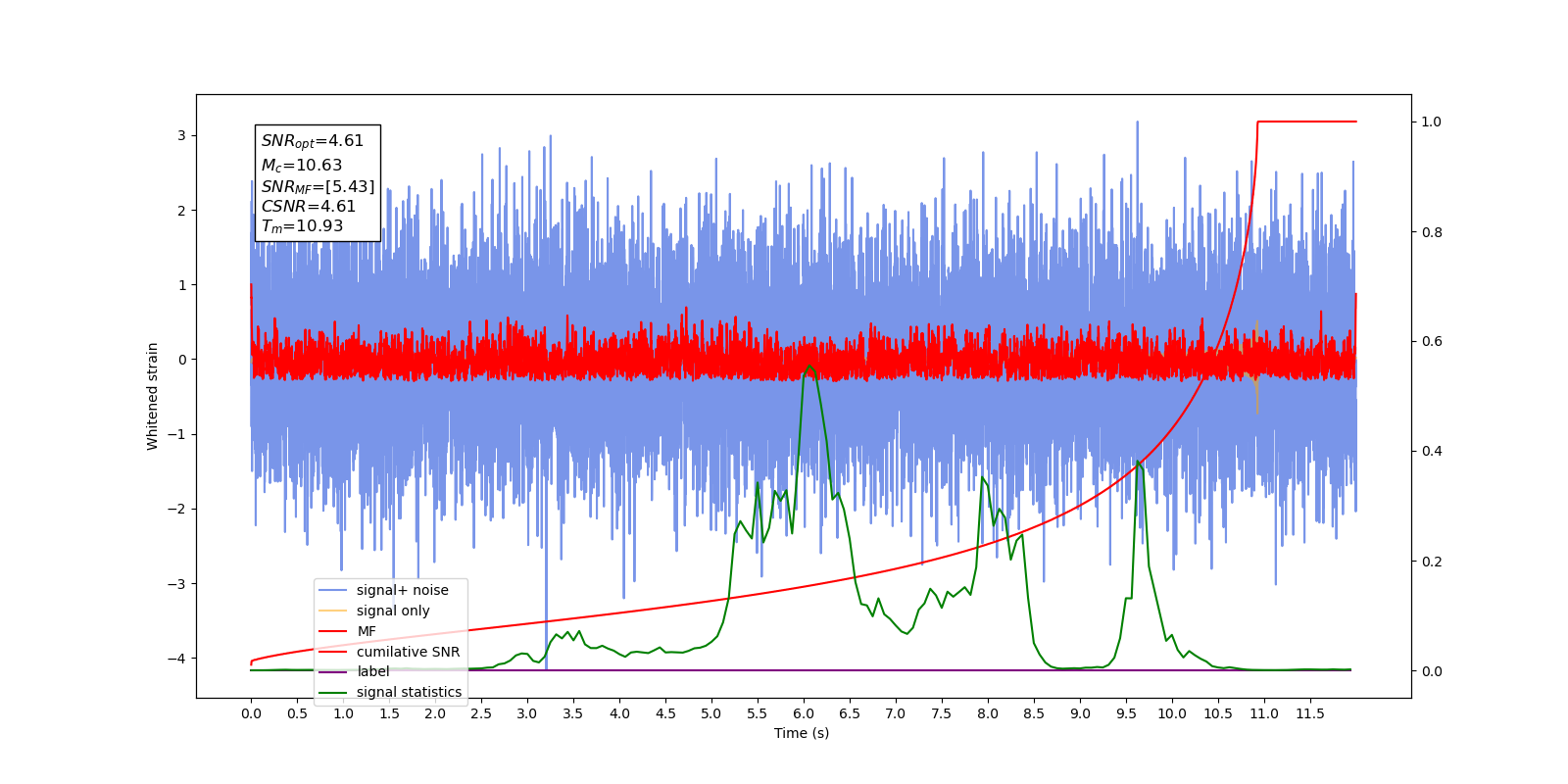Click the 3.0 tick on the time axis
Viewport: 1568px width, 784px height.
527,713
